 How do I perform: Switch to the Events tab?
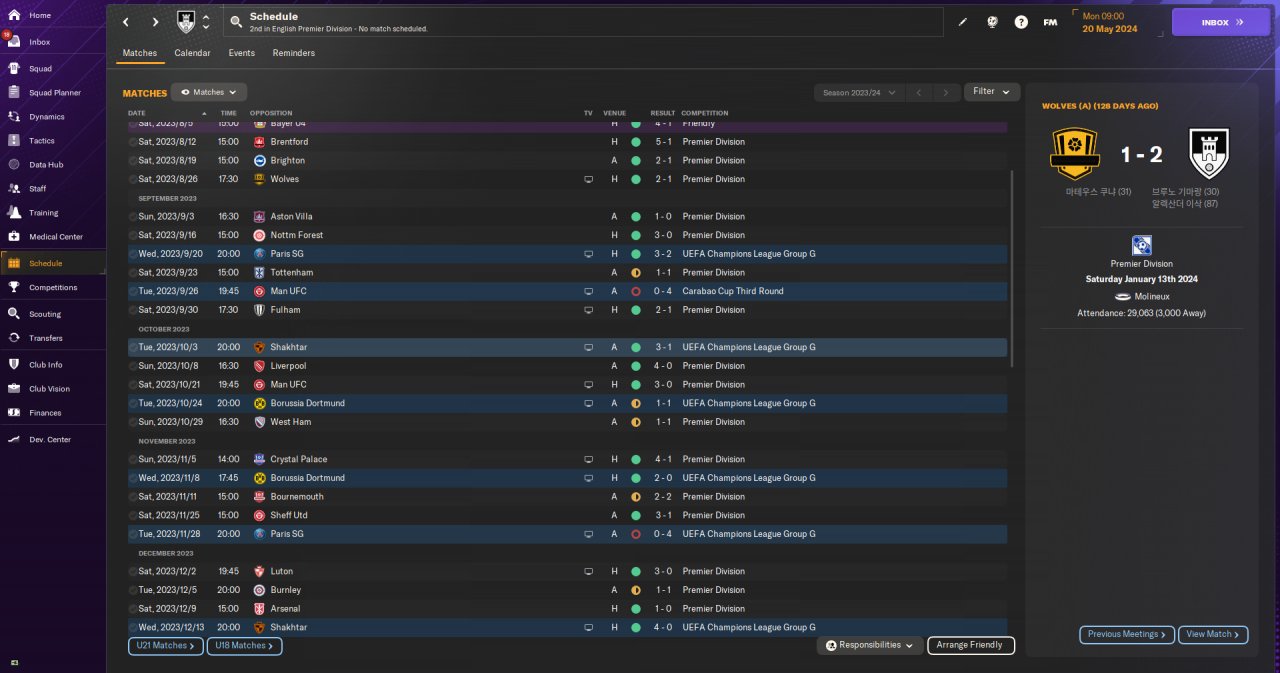(241, 53)
